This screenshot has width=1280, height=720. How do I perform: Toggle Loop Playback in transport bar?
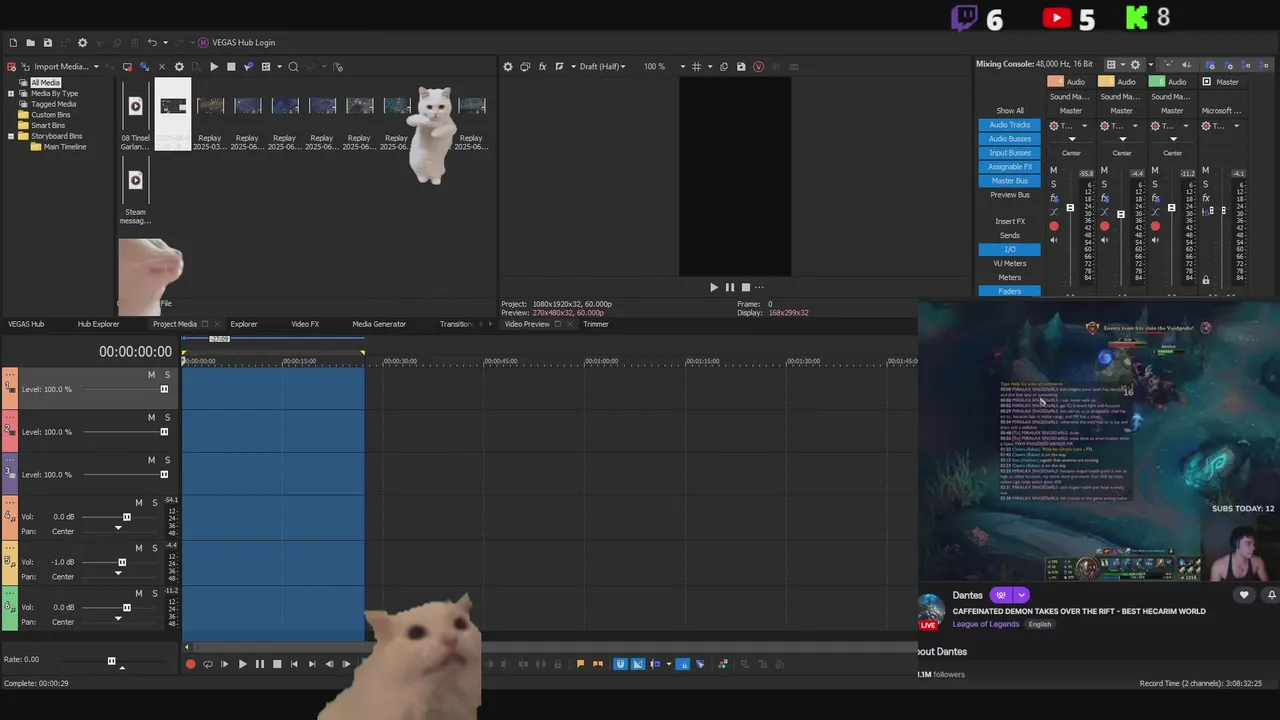click(207, 664)
